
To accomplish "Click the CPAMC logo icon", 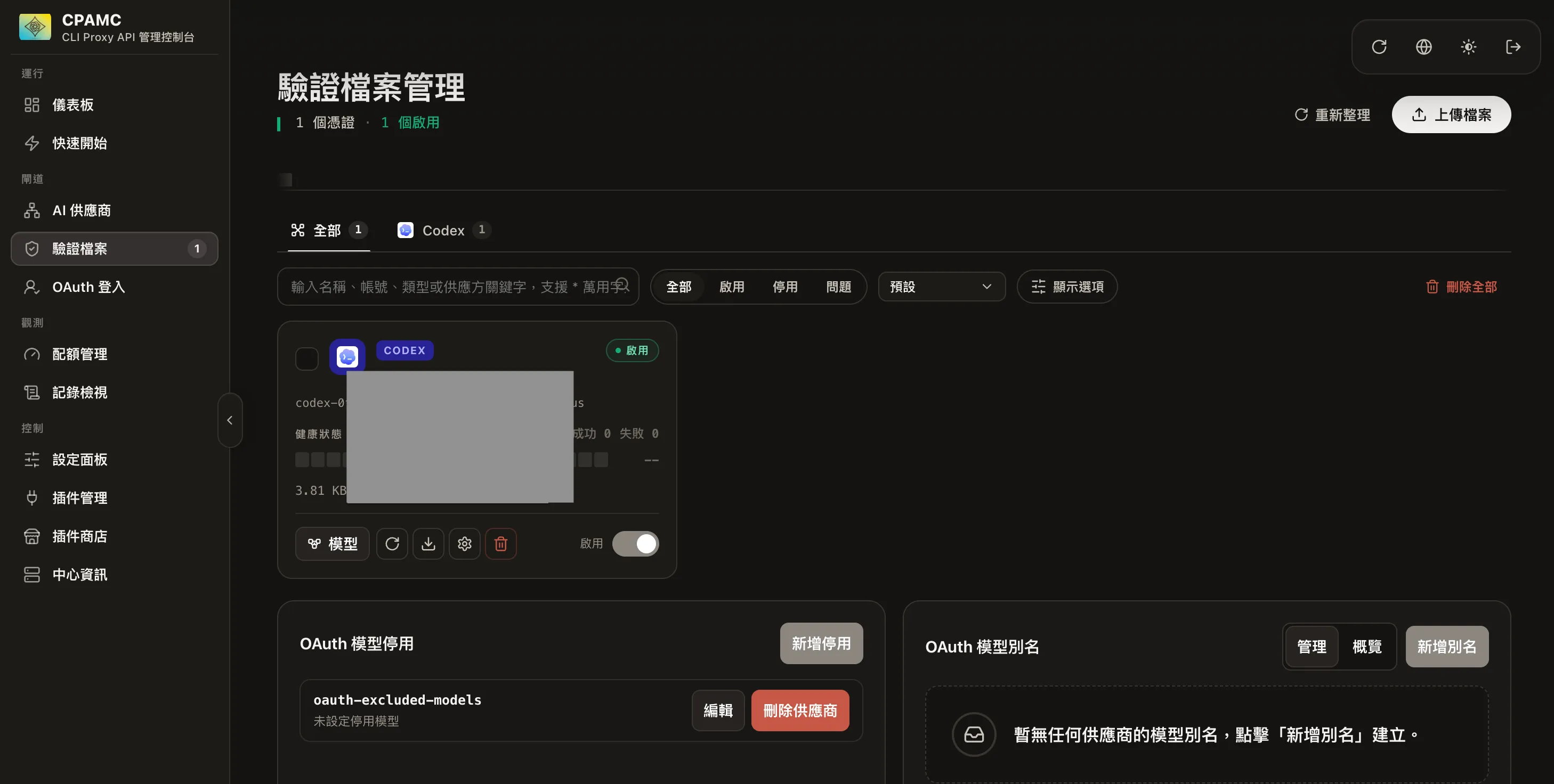I will coord(35,27).
